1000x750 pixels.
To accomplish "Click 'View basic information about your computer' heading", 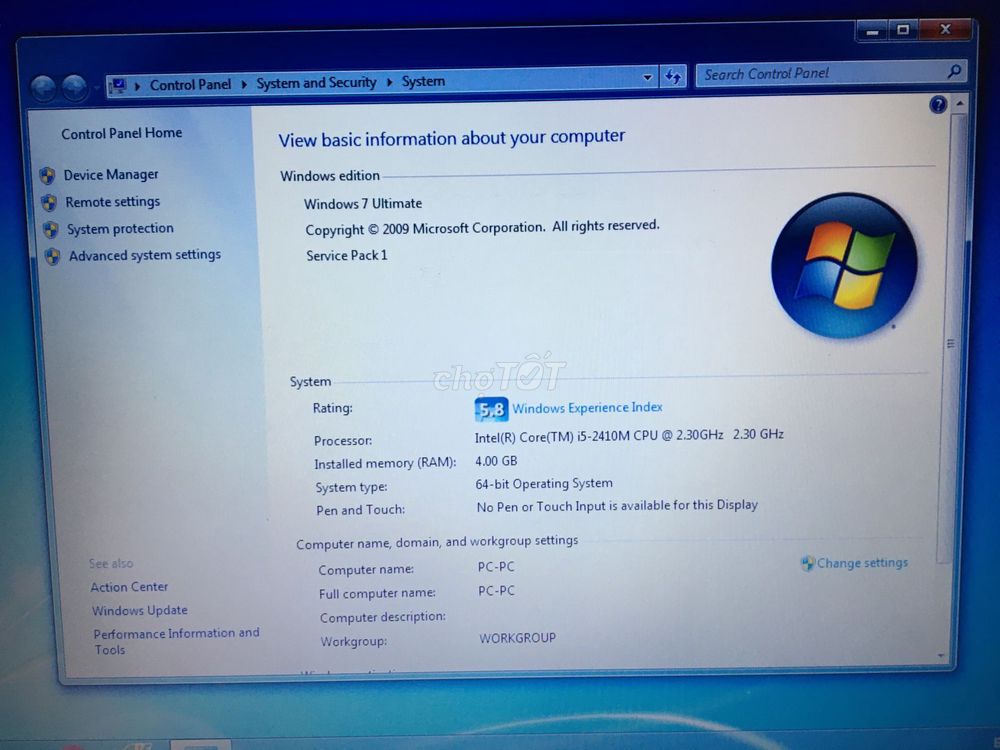I will (452, 138).
